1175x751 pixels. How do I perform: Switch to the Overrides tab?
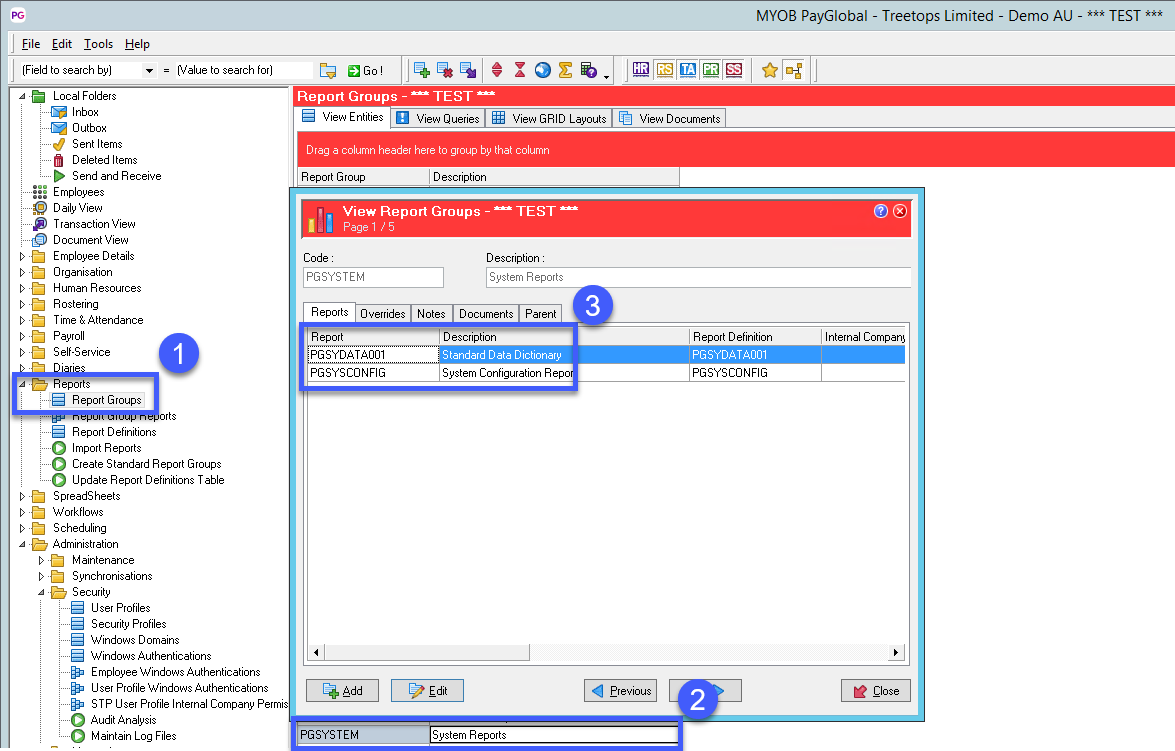tap(382, 313)
